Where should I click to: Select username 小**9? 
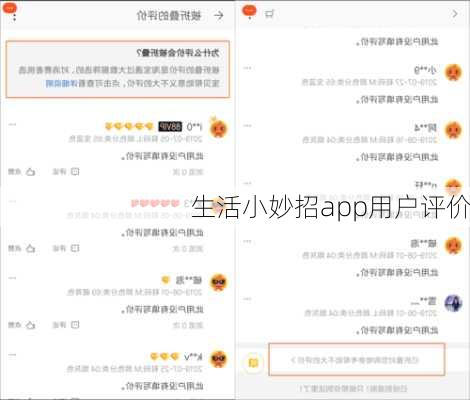[425, 70]
